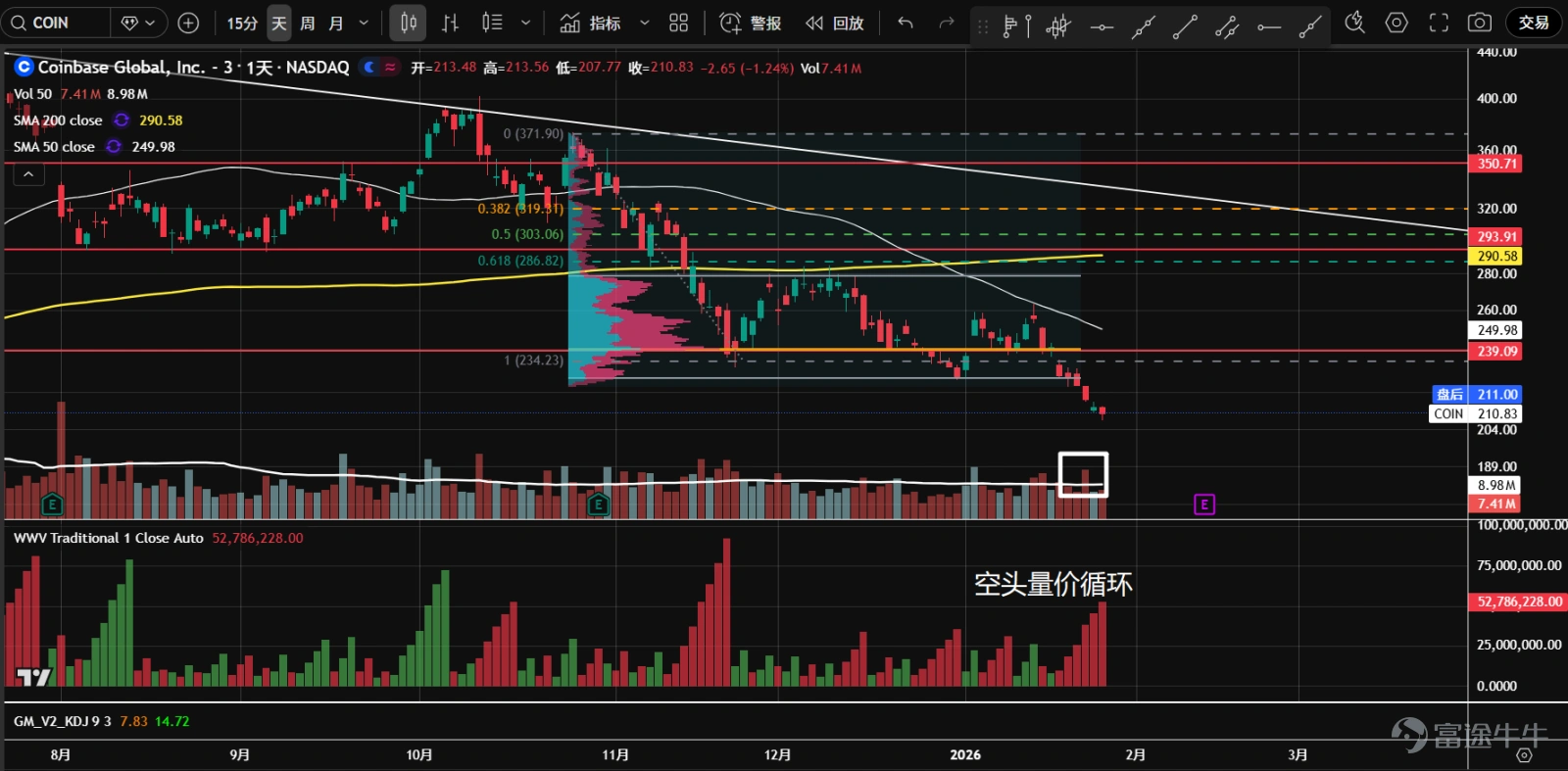Open the 指标 indicators menu

point(591,23)
